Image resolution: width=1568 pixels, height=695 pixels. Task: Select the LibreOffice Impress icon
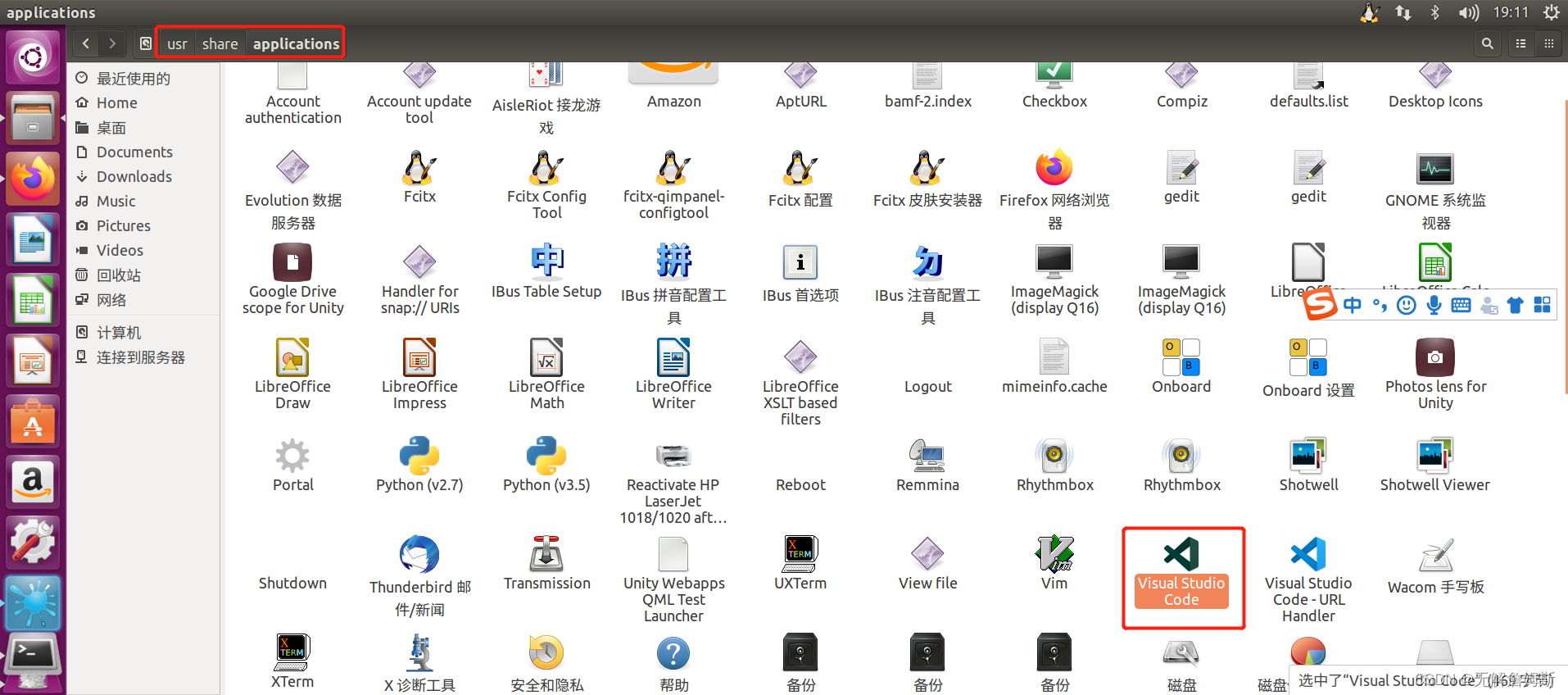point(419,357)
